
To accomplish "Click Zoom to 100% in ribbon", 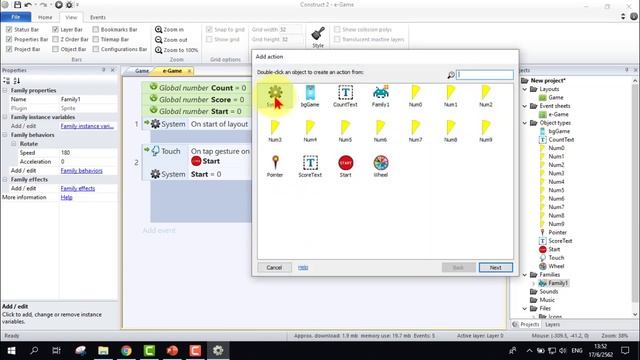I will (176, 50).
